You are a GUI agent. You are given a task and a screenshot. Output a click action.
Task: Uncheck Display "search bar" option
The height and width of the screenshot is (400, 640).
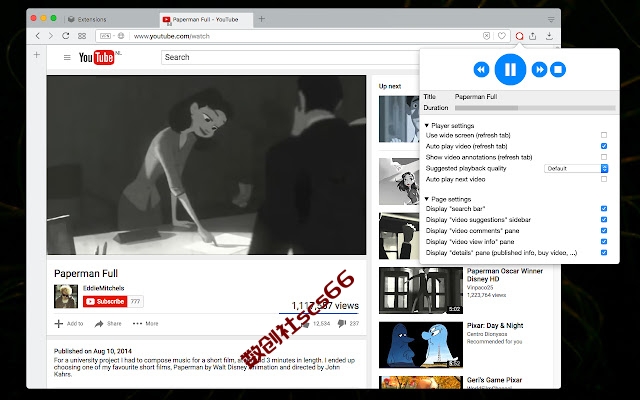pyautogui.click(x=604, y=209)
